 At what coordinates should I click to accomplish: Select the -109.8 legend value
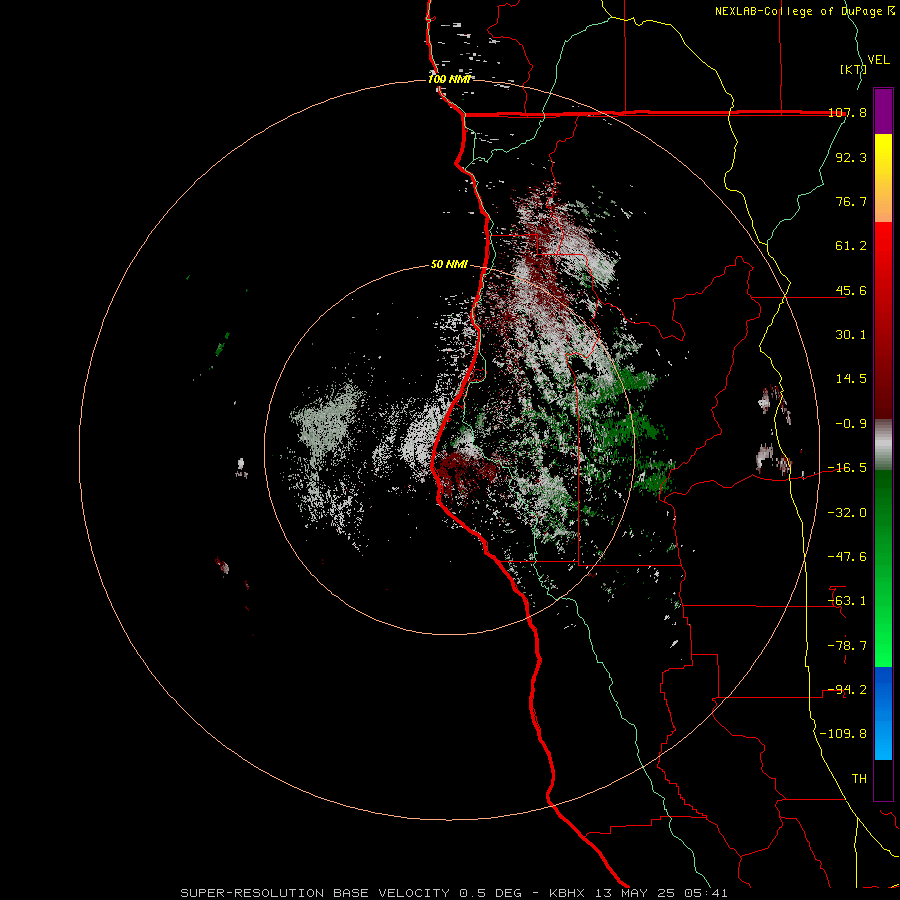843,734
